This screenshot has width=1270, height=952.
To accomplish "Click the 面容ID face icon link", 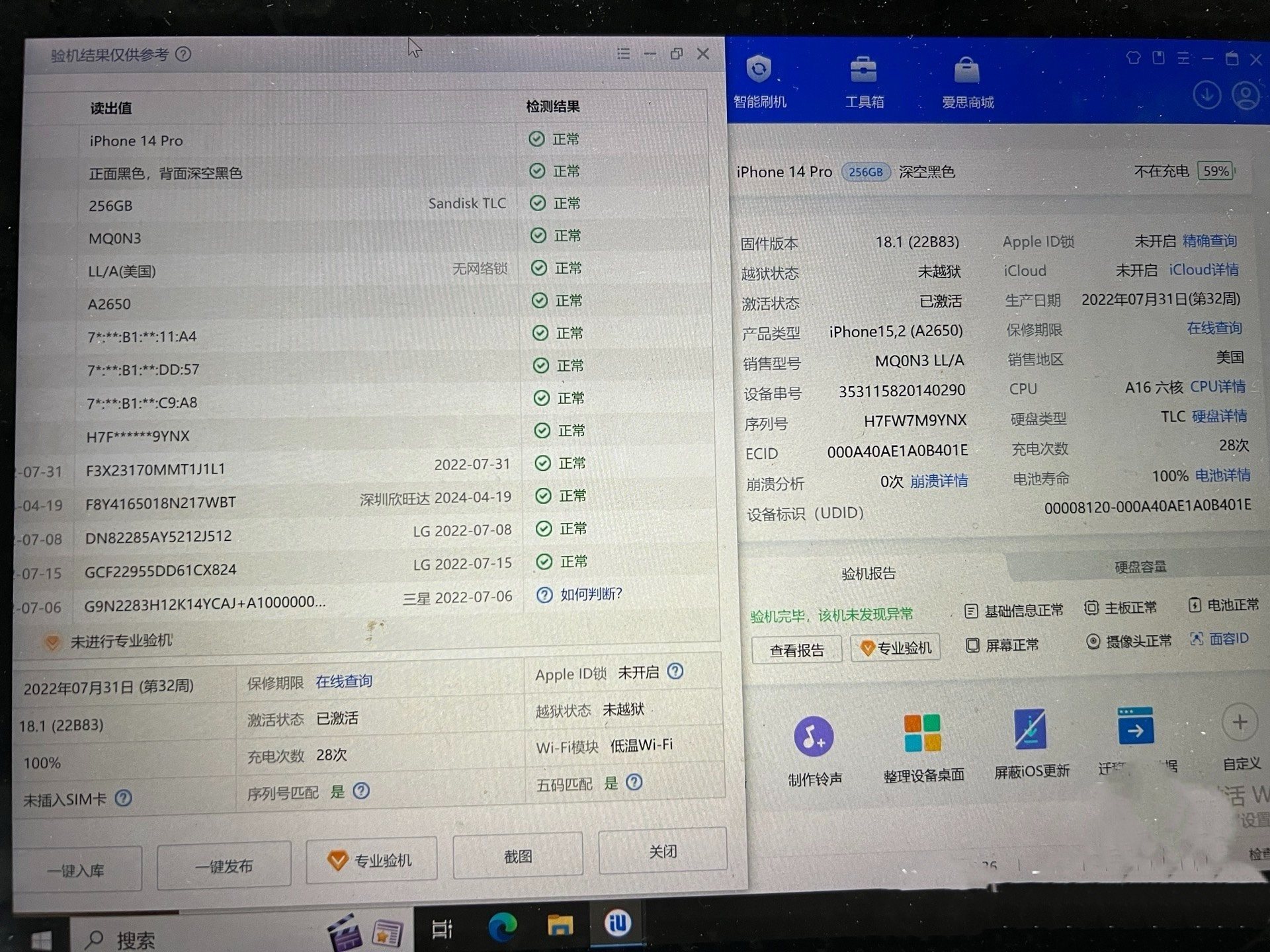I will click(x=1218, y=638).
